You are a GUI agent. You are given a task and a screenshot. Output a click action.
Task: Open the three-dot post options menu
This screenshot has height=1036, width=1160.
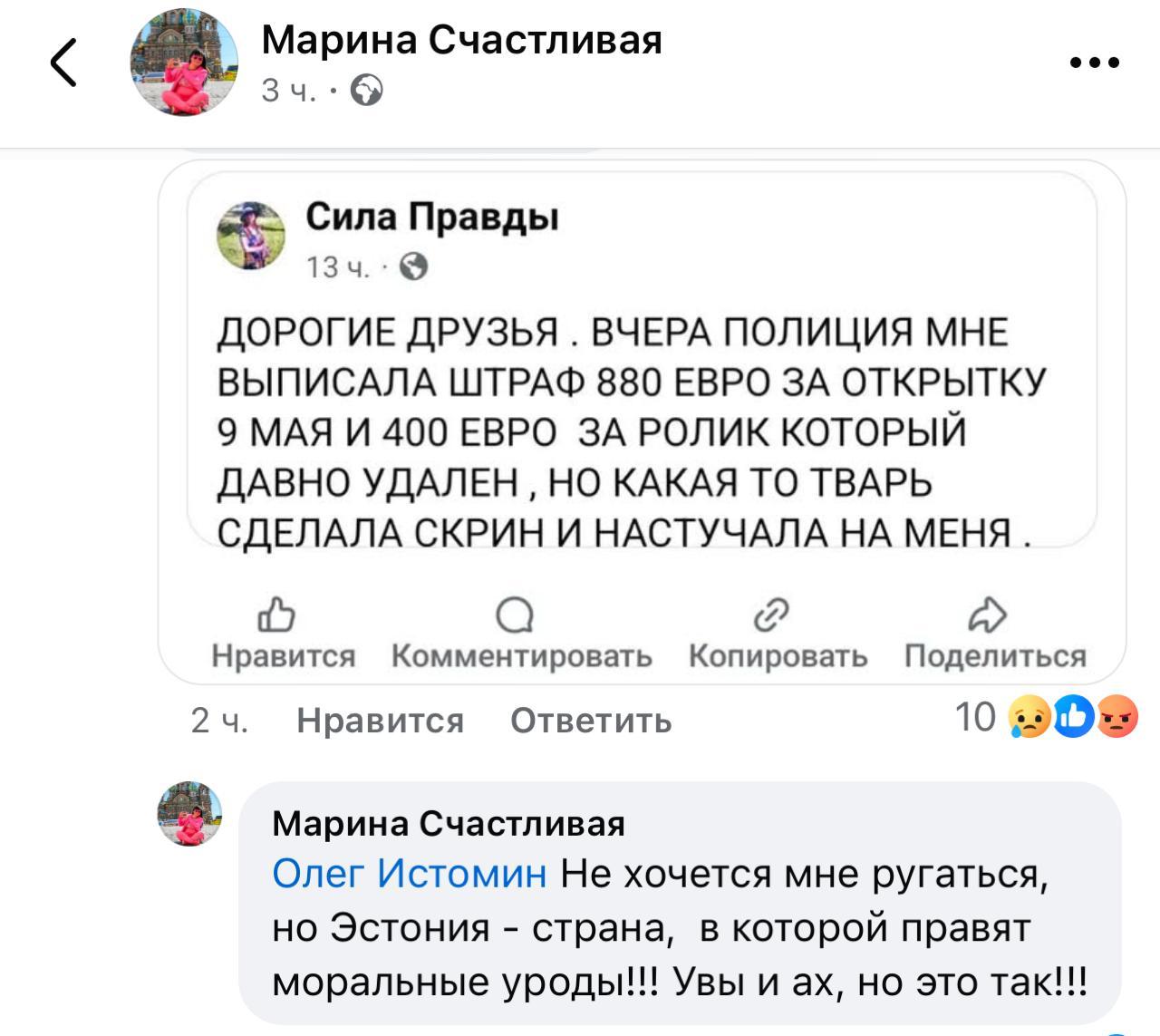tap(1095, 63)
